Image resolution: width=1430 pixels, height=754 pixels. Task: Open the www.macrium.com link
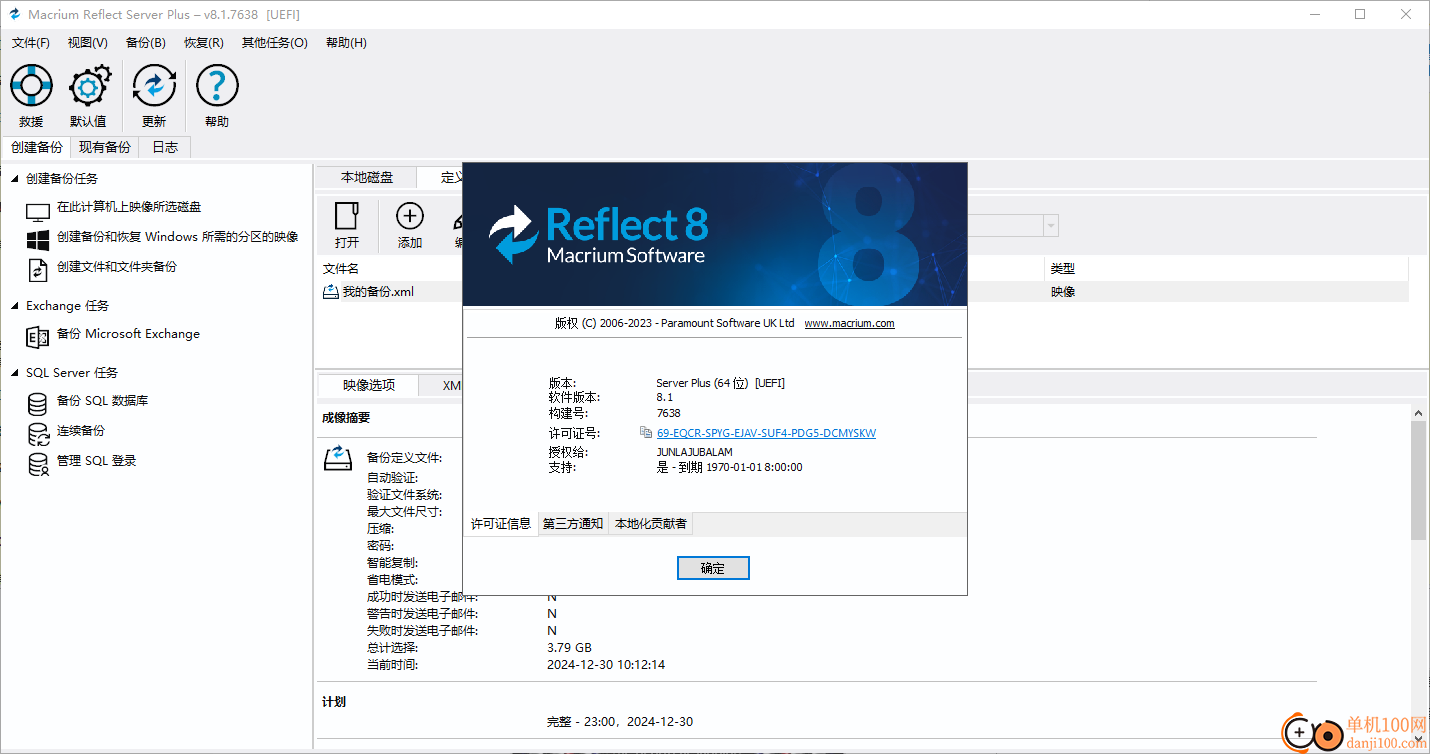(849, 324)
